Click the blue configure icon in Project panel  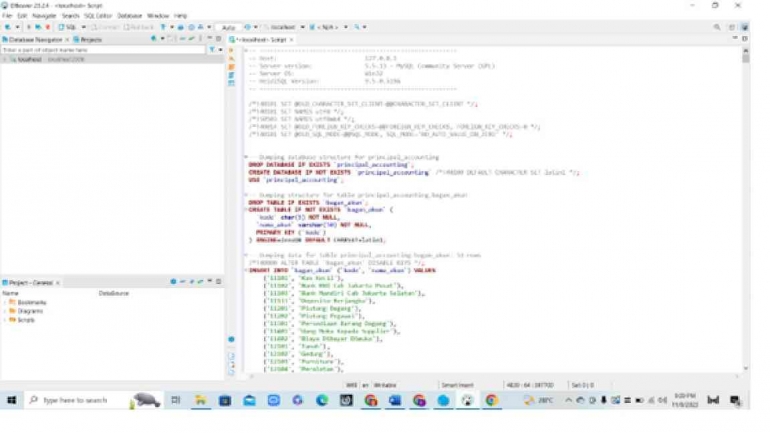coord(173,282)
